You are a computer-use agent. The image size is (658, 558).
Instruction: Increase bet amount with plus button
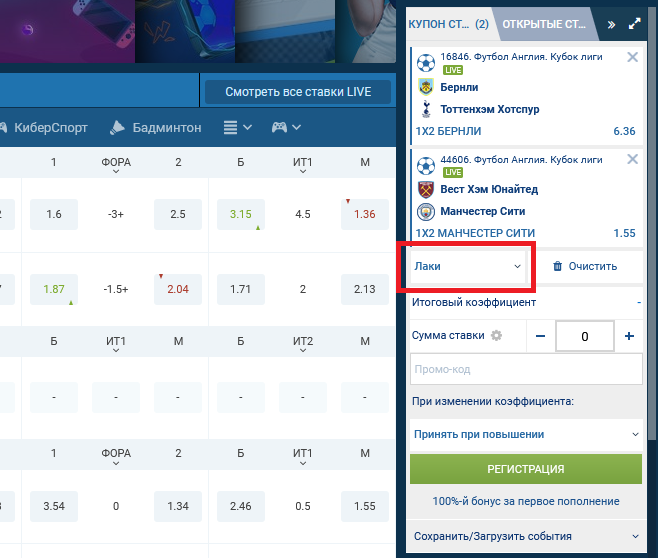point(629,336)
